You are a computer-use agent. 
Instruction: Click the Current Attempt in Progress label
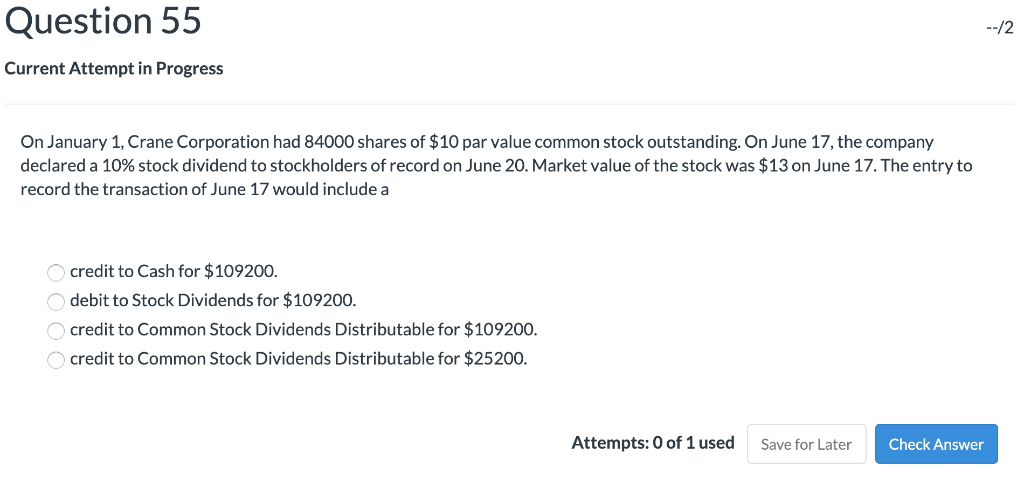(114, 69)
